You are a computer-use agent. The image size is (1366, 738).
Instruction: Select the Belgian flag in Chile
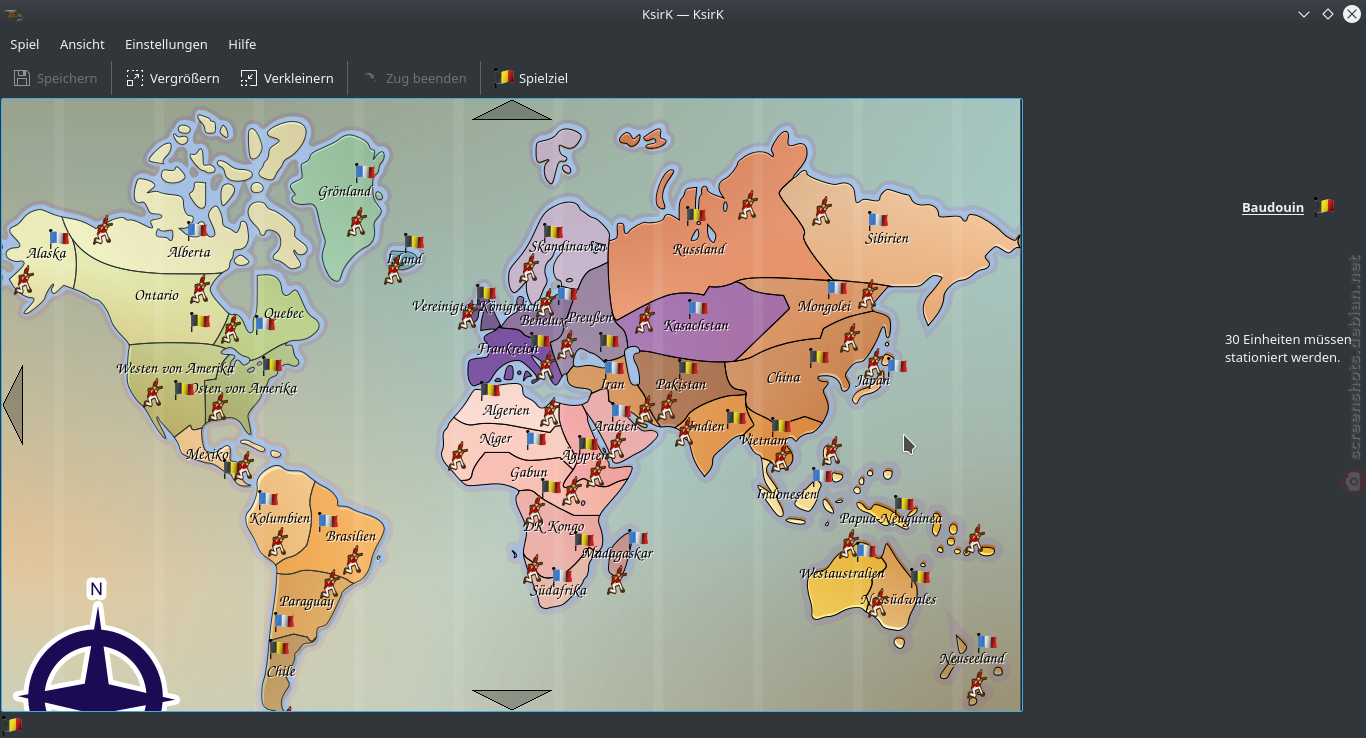(x=279, y=647)
